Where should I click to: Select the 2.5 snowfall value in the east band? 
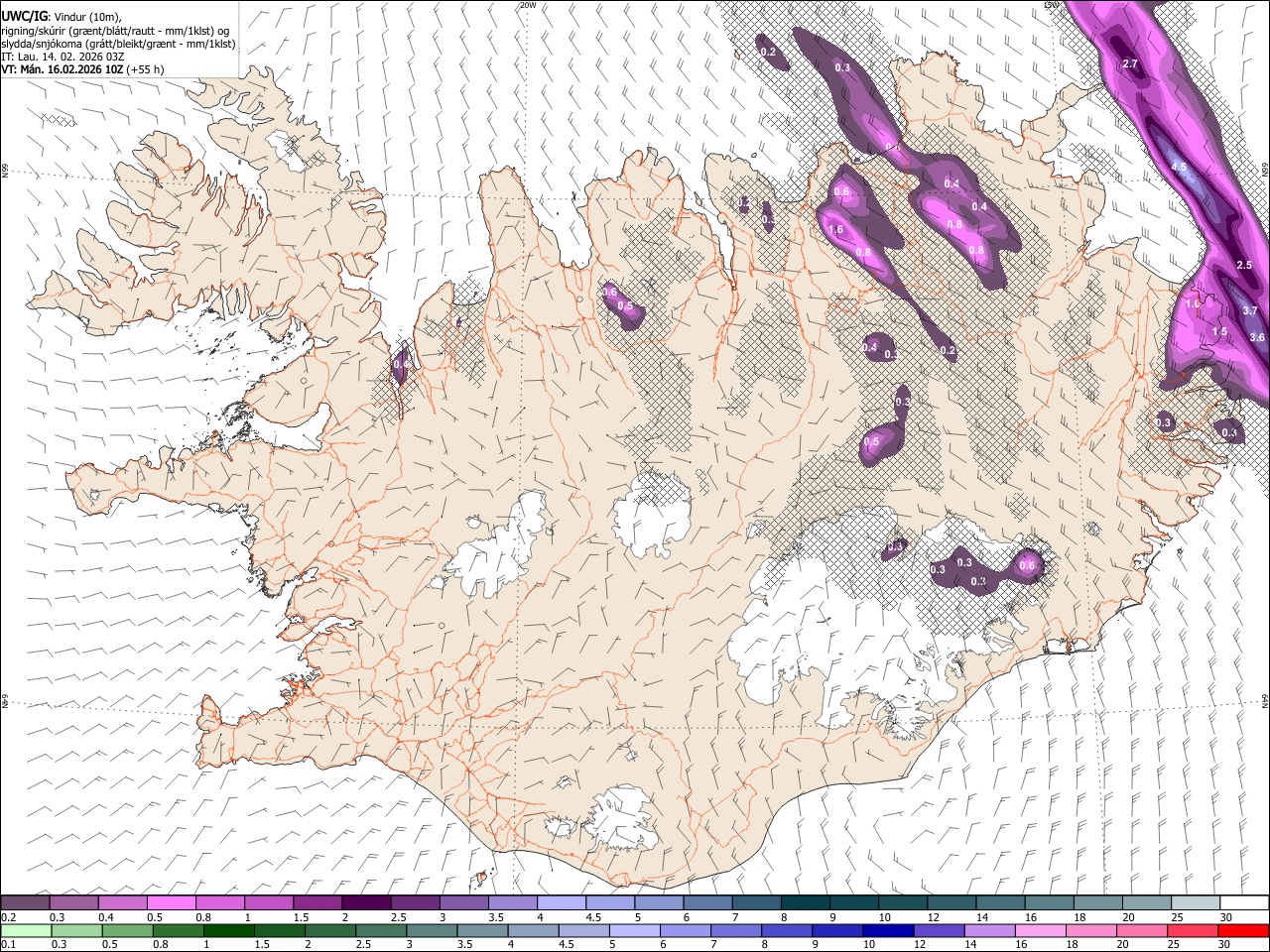coord(1244,266)
